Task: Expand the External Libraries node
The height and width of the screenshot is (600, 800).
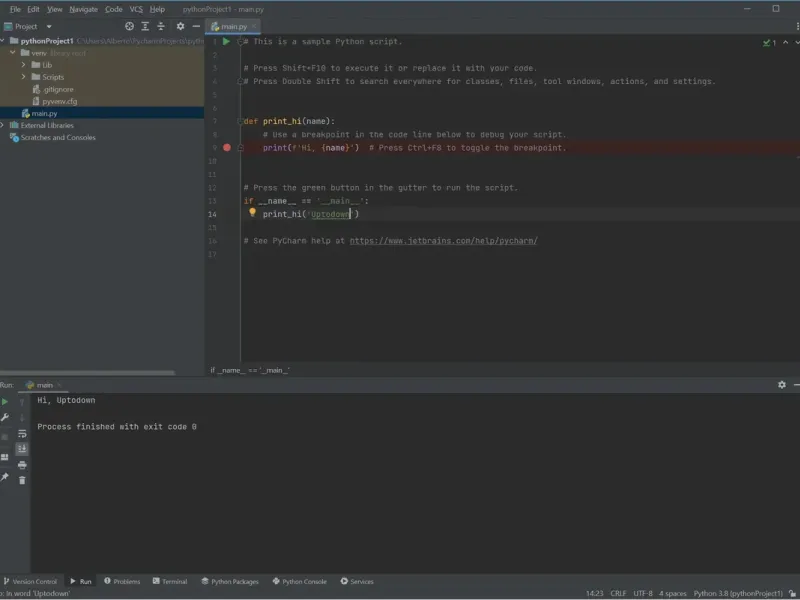Action: point(3,125)
